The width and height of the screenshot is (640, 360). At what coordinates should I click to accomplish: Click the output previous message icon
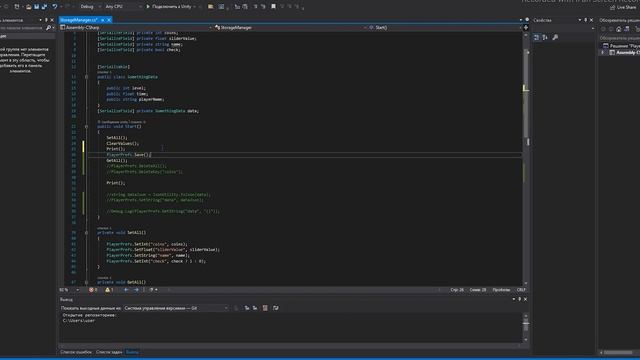pos(247,308)
